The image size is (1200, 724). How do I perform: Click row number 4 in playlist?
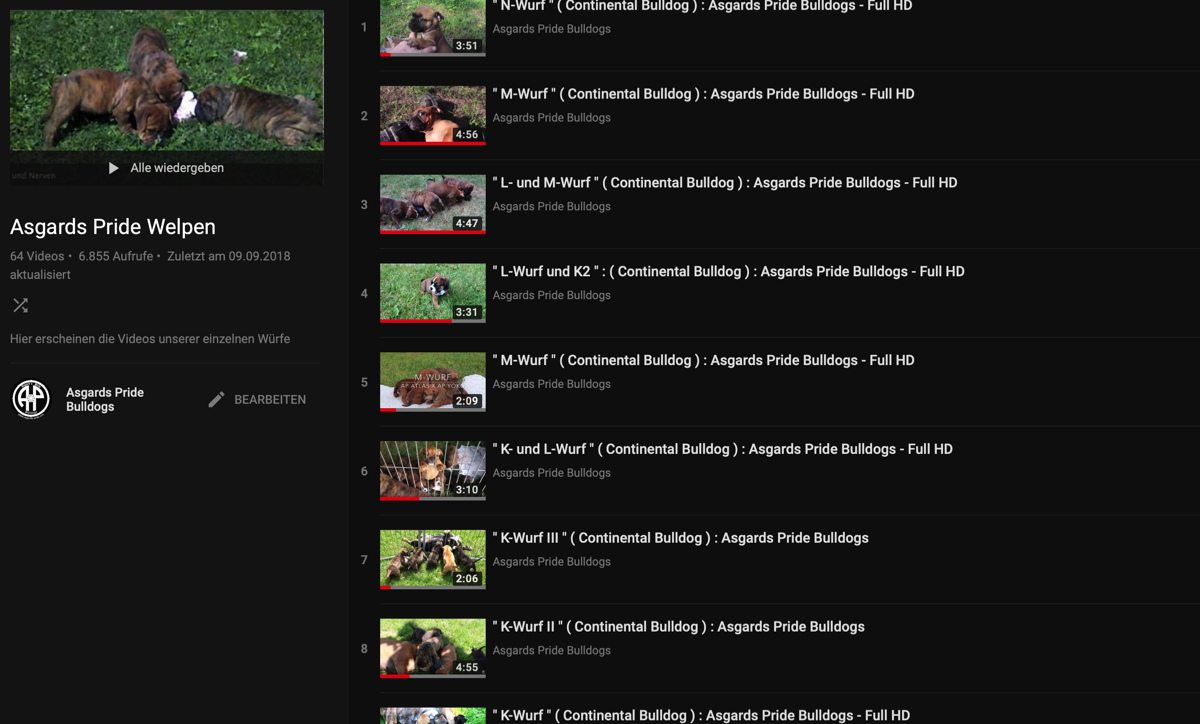click(364, 294)
